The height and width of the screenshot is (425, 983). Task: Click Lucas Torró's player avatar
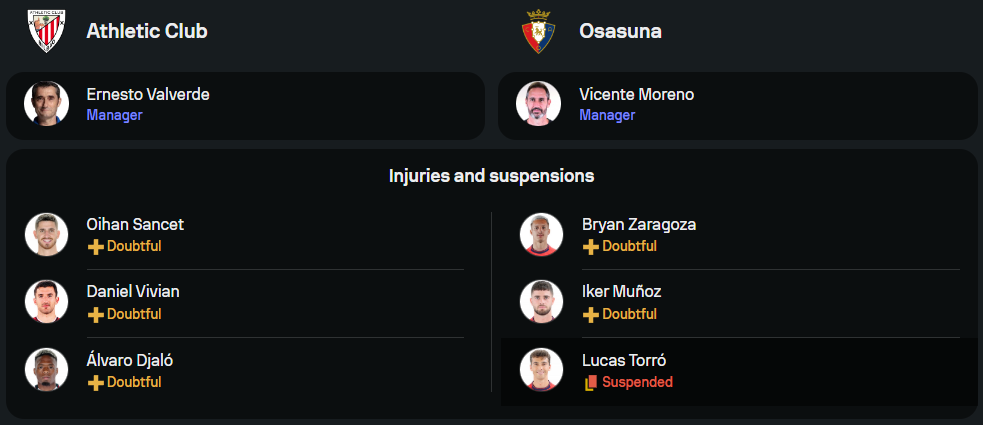click(x=541, y=370)
